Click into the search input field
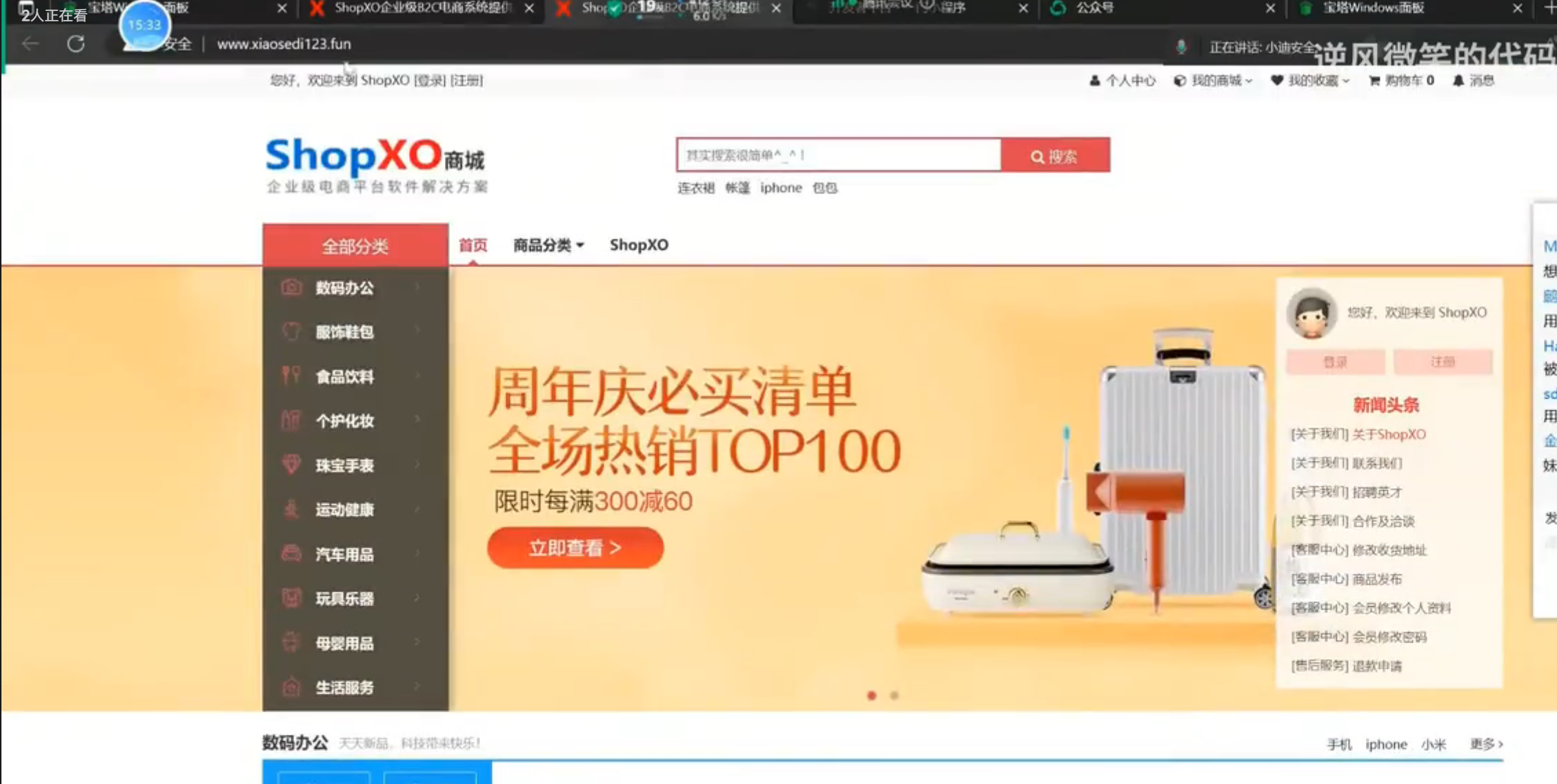 coord(838,156)
